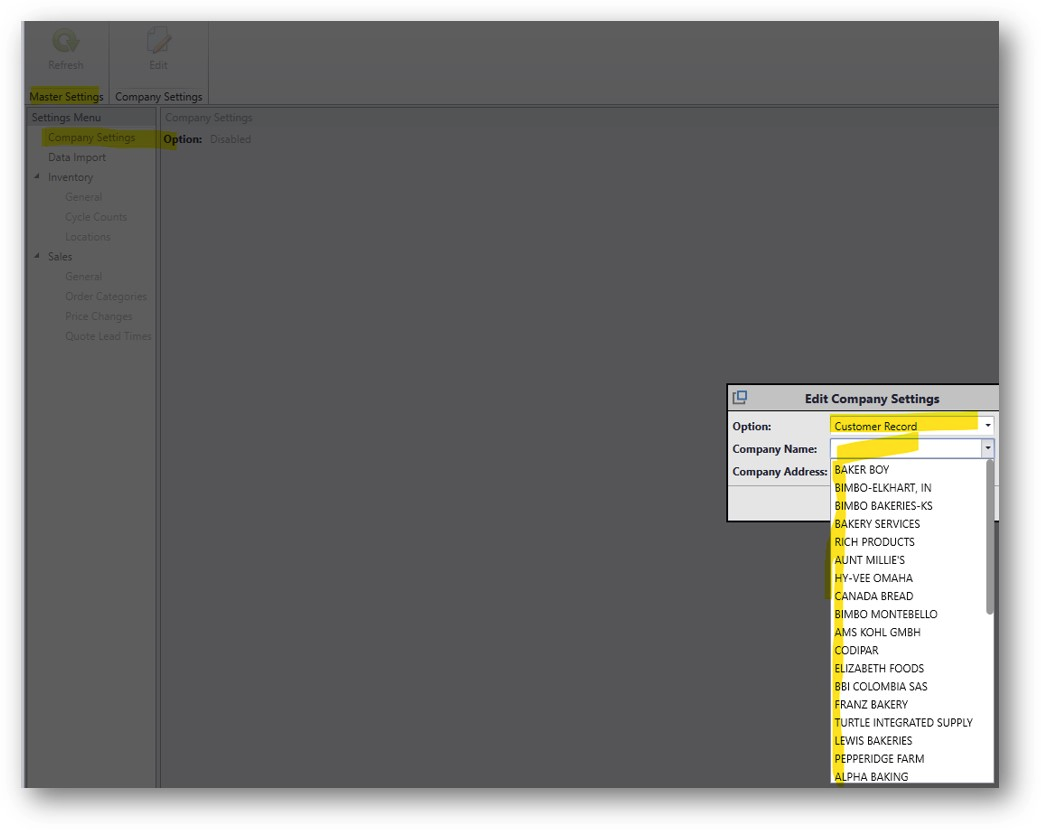This screenshot has width=1041, height=830.
Task: Click into the Company Name input field
Action: pos(905,449)
